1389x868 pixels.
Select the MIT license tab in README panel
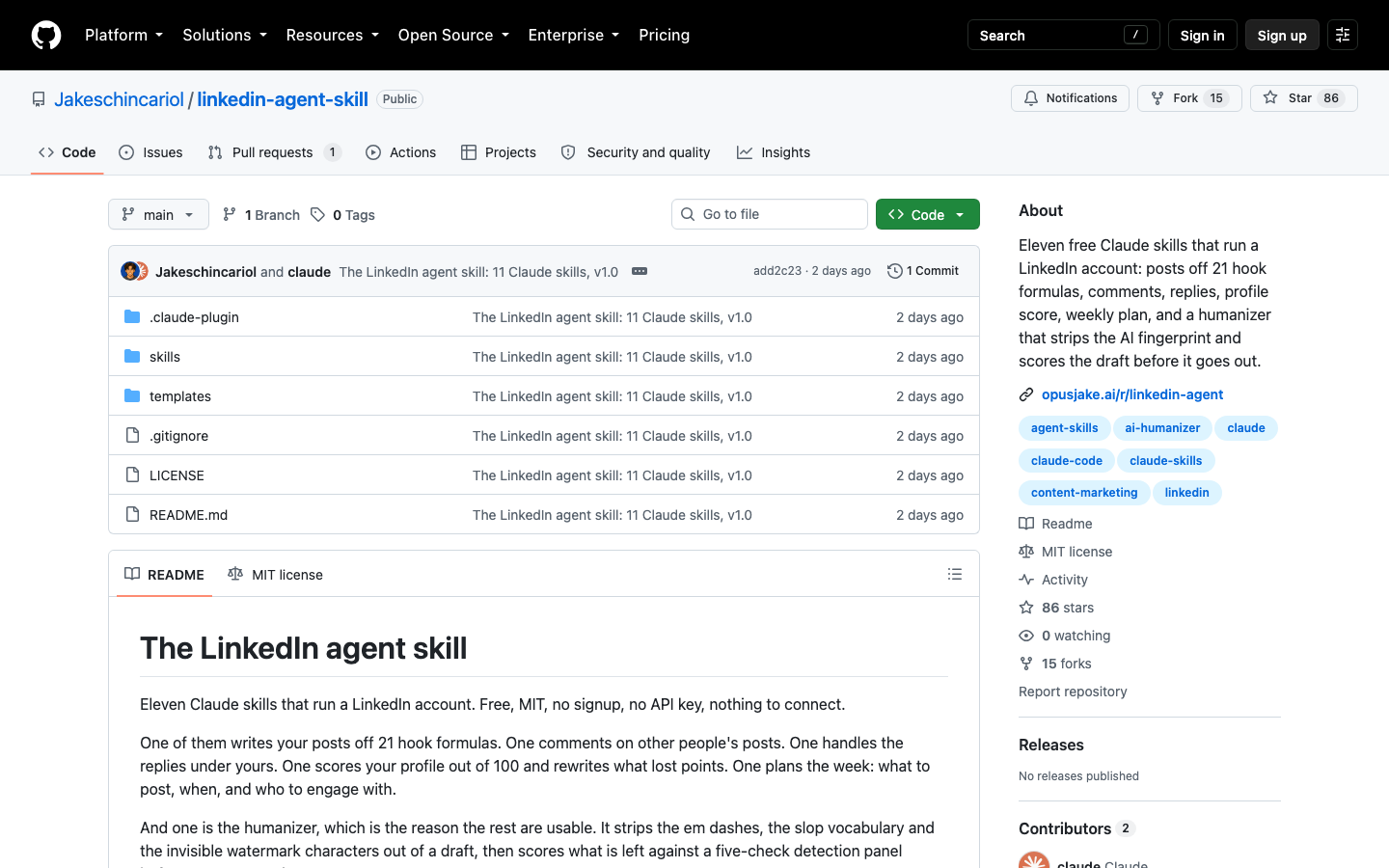tap(276, 574)
